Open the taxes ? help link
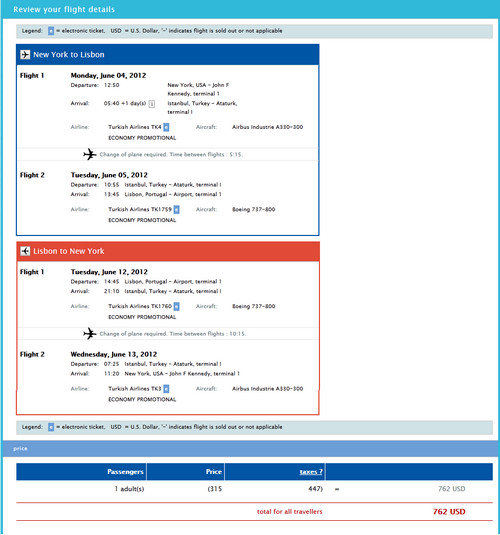 click(311, 472)
